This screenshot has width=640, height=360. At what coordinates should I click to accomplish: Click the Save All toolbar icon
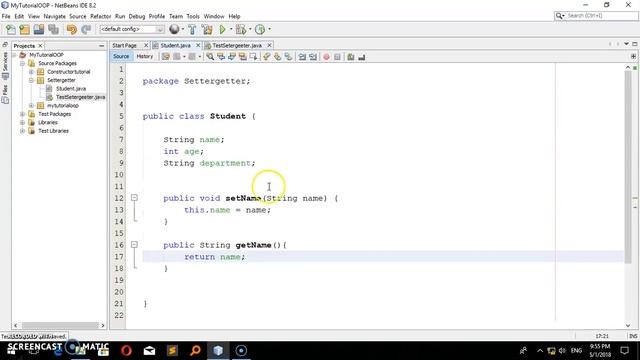point(53,29)
